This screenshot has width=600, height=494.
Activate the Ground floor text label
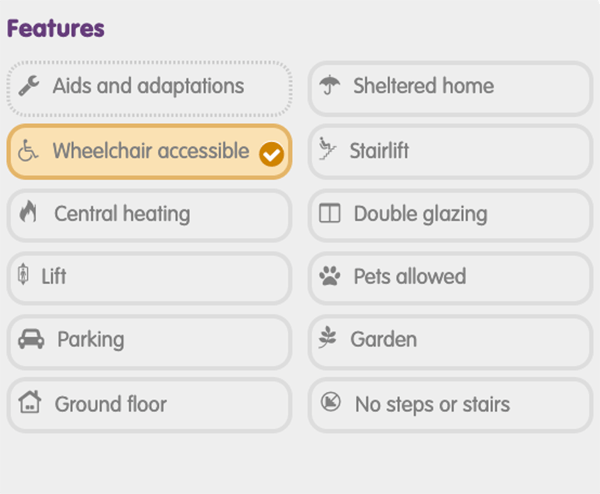coord(111,404)
